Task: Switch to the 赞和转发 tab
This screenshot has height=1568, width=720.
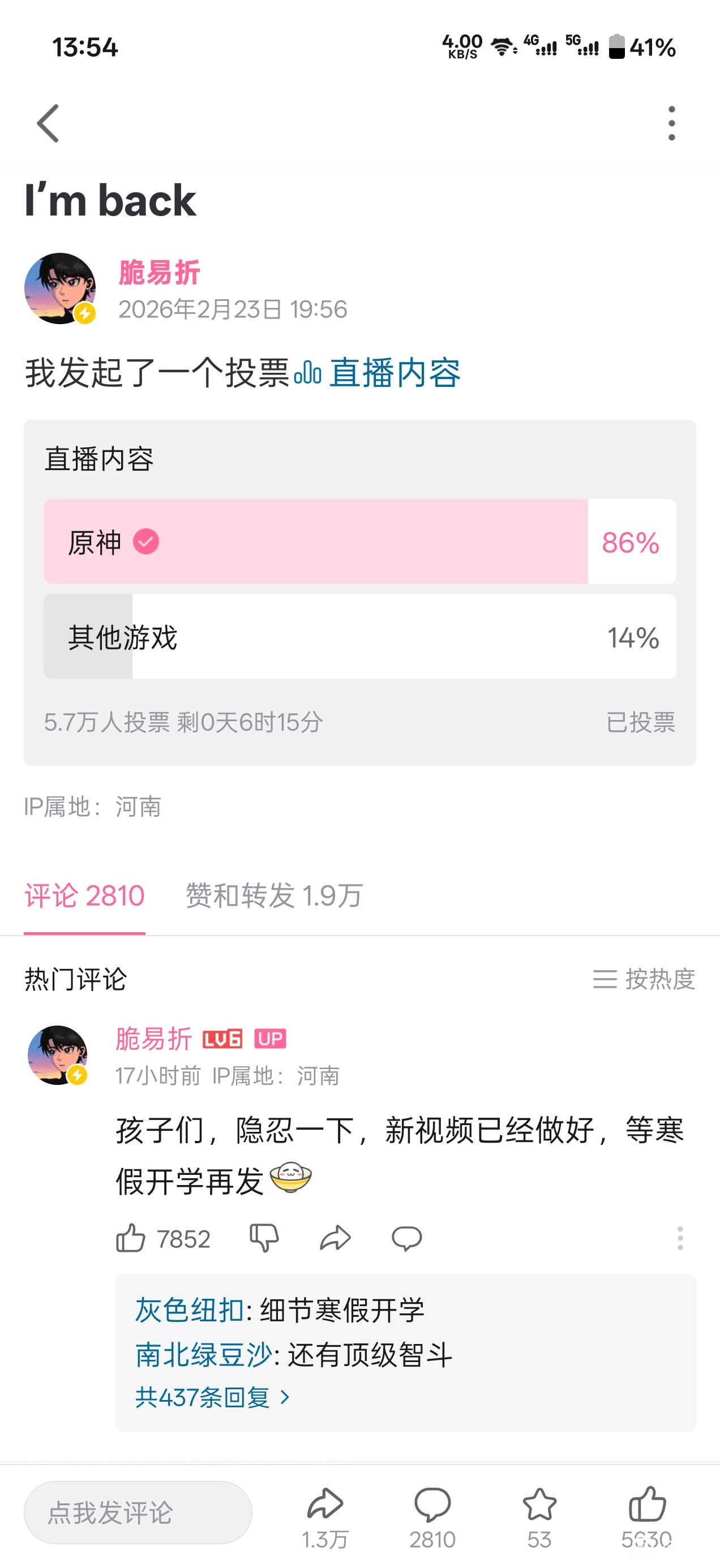Action: [x=274, y=896]
